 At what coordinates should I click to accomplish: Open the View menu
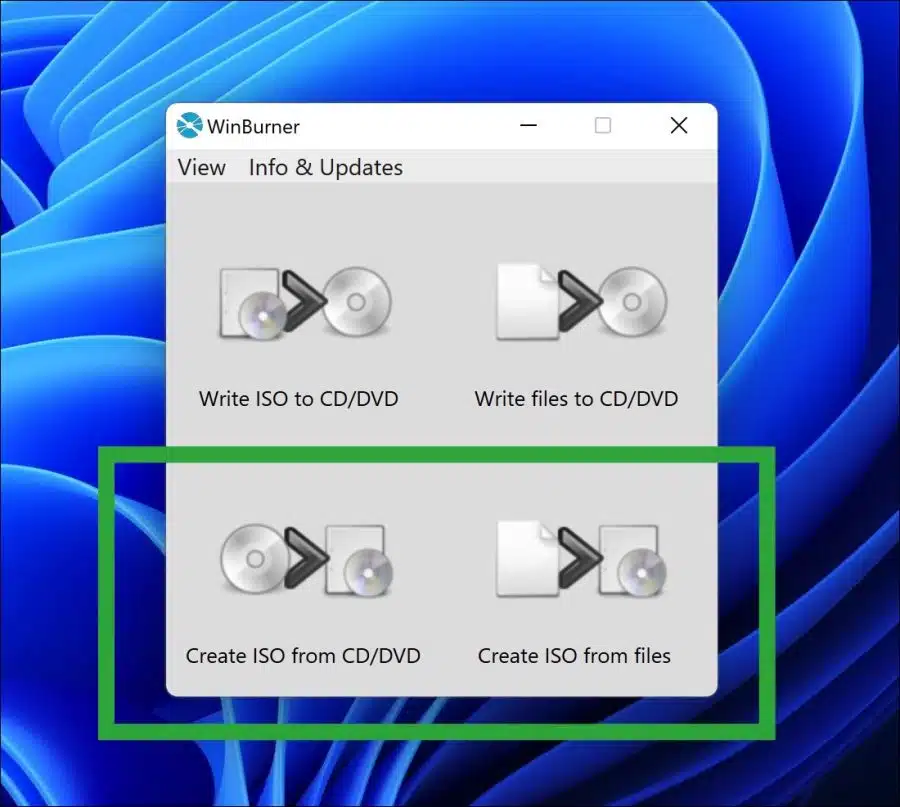click(201, 168)
